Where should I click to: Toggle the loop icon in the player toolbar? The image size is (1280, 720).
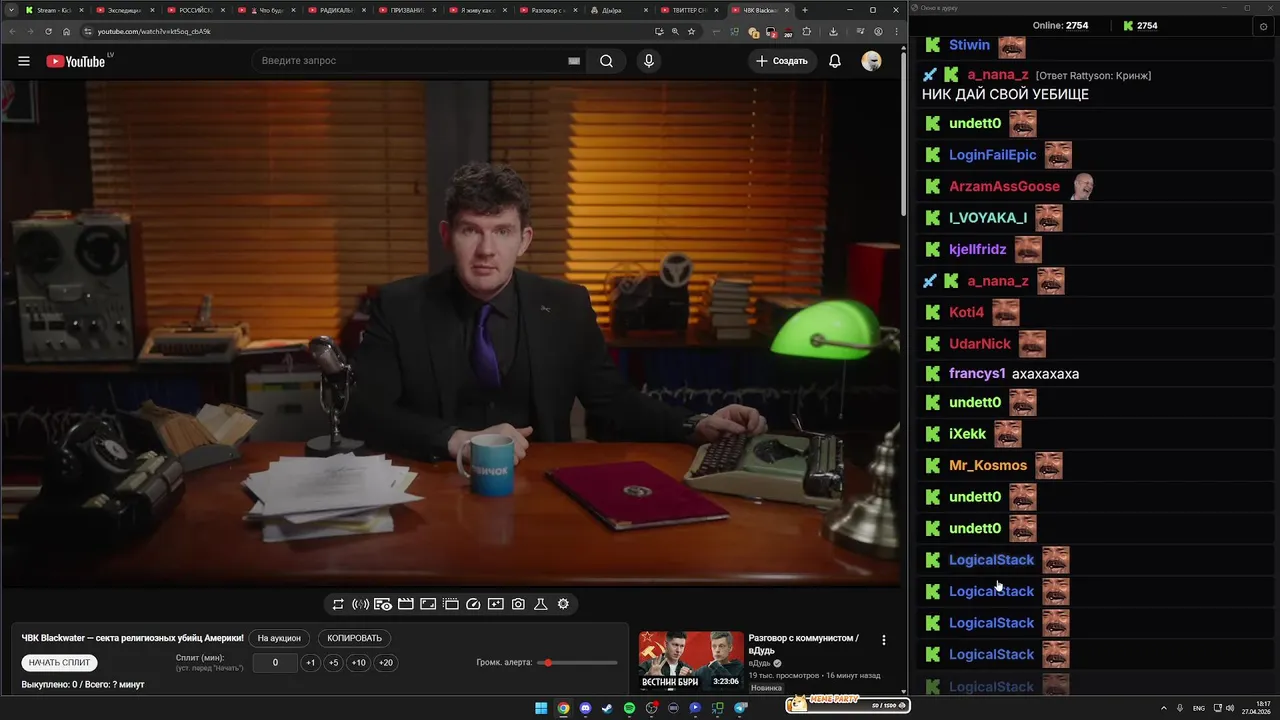click(x=338, y=604)
